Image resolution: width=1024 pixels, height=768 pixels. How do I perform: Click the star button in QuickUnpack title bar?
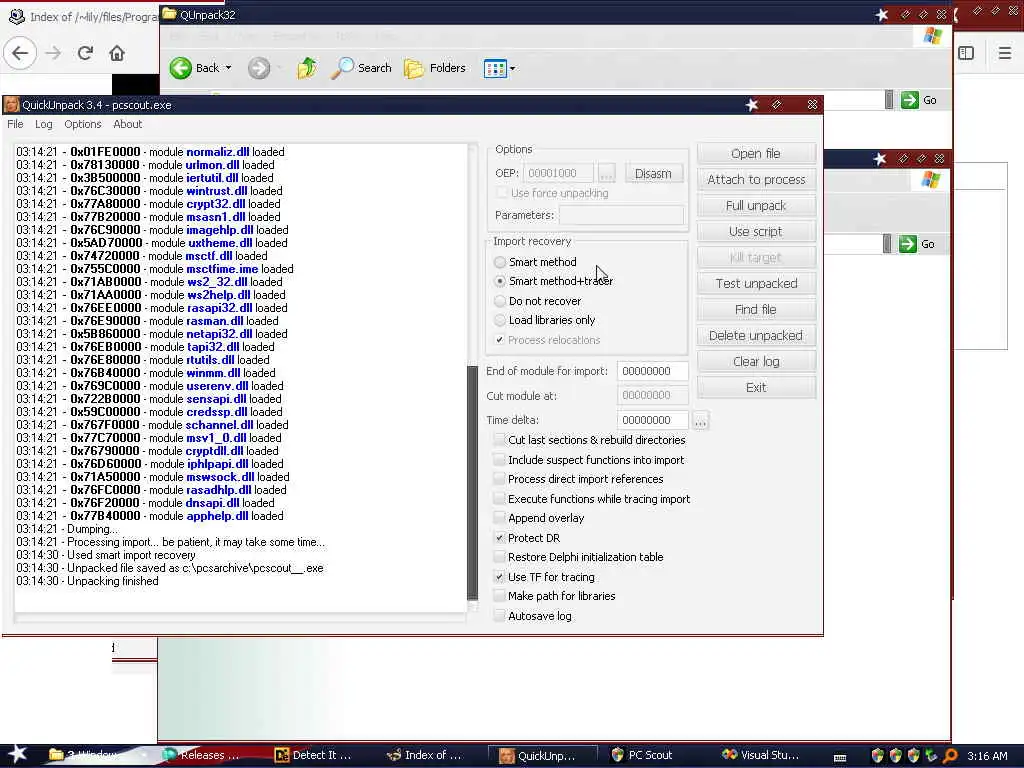tap(752, 104)
